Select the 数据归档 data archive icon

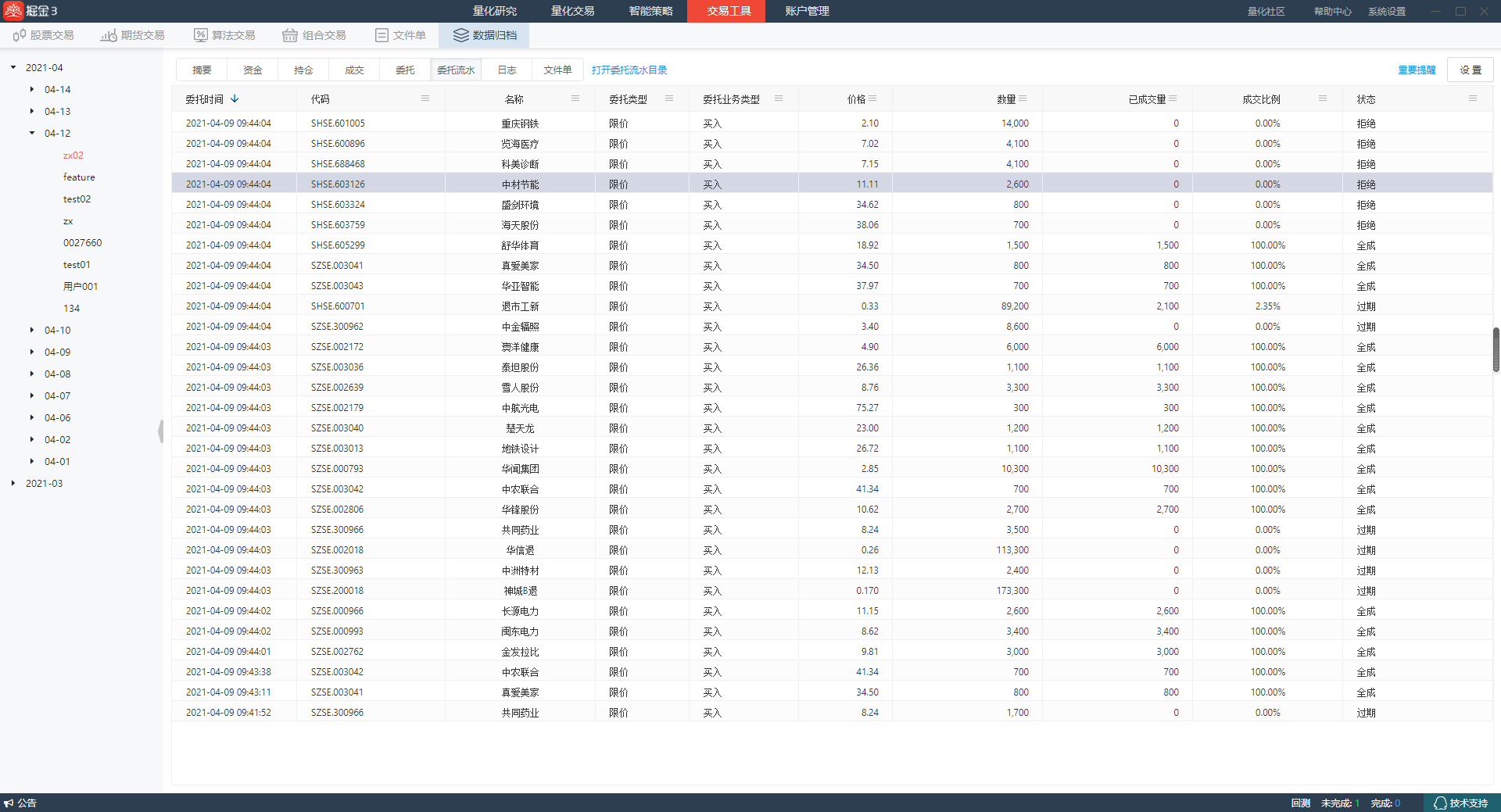(461, 35)
